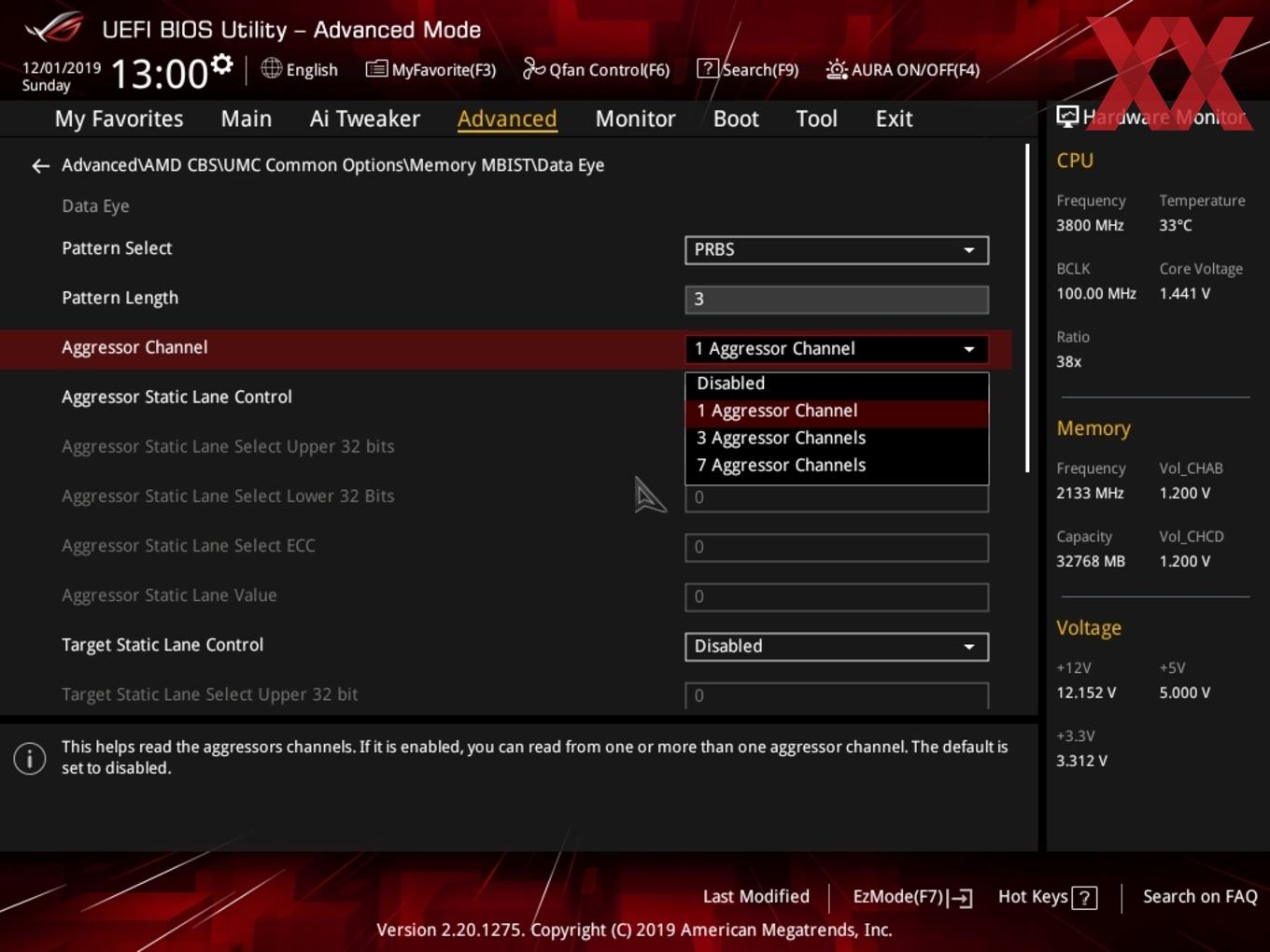Image resolution: width=1270 pixels, height=952 pixels.
Task: Switch to the Monitor tab
Action: click(x=635, y=119)
